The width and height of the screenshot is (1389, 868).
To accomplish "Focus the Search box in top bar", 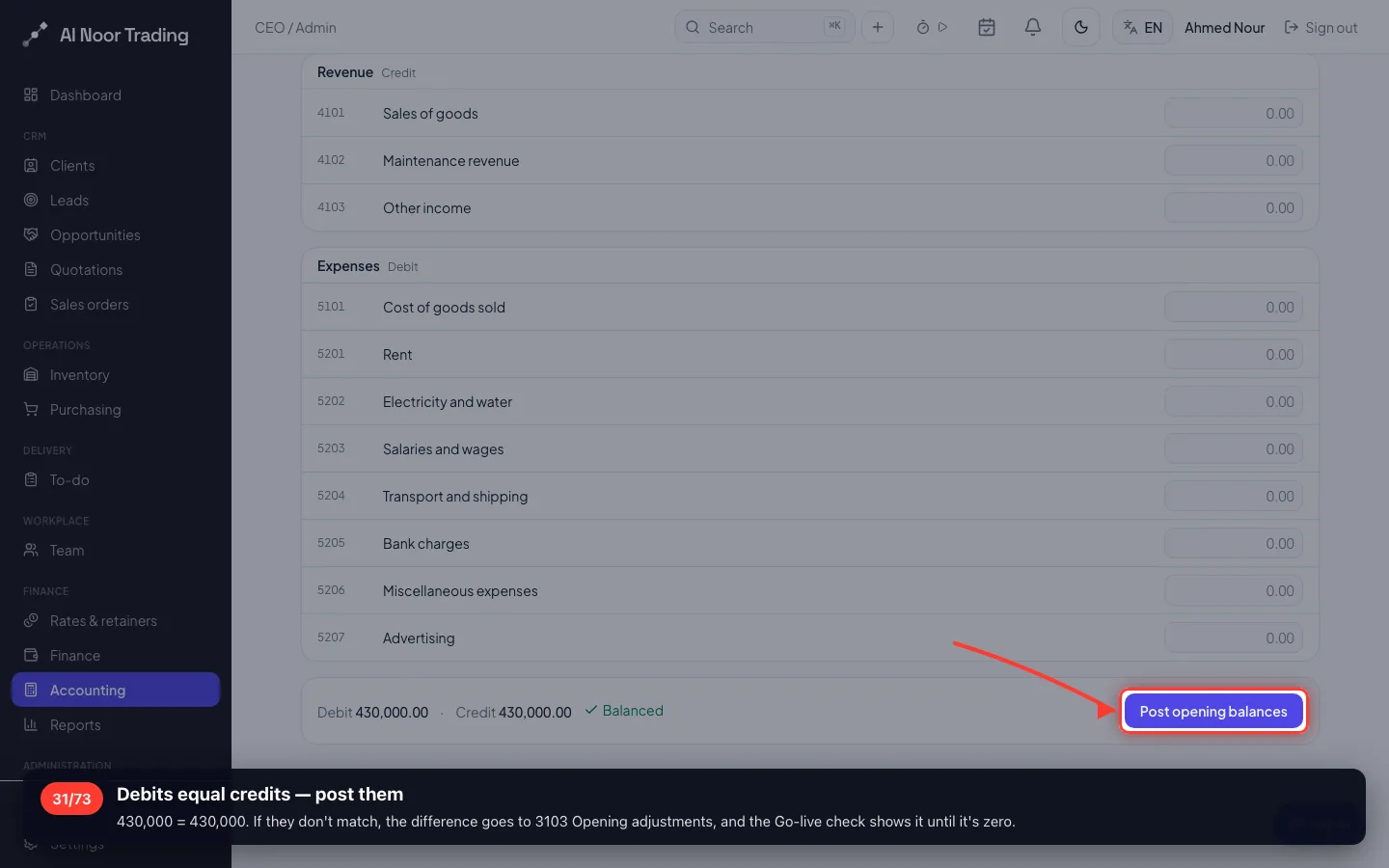I will pyautogui.click(x=764, y=27).
